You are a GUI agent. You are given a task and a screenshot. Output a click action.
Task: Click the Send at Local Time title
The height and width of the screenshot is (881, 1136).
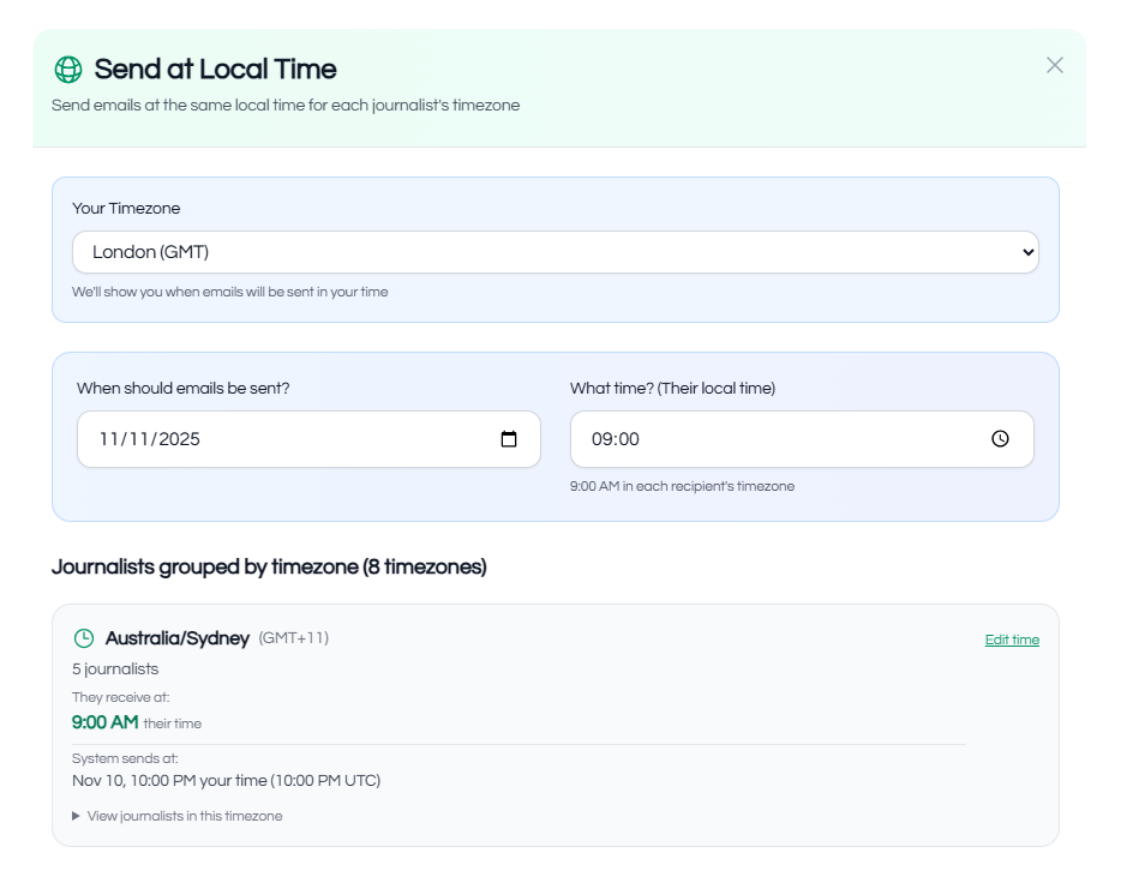pyautogui.click(x=215, y=69)
